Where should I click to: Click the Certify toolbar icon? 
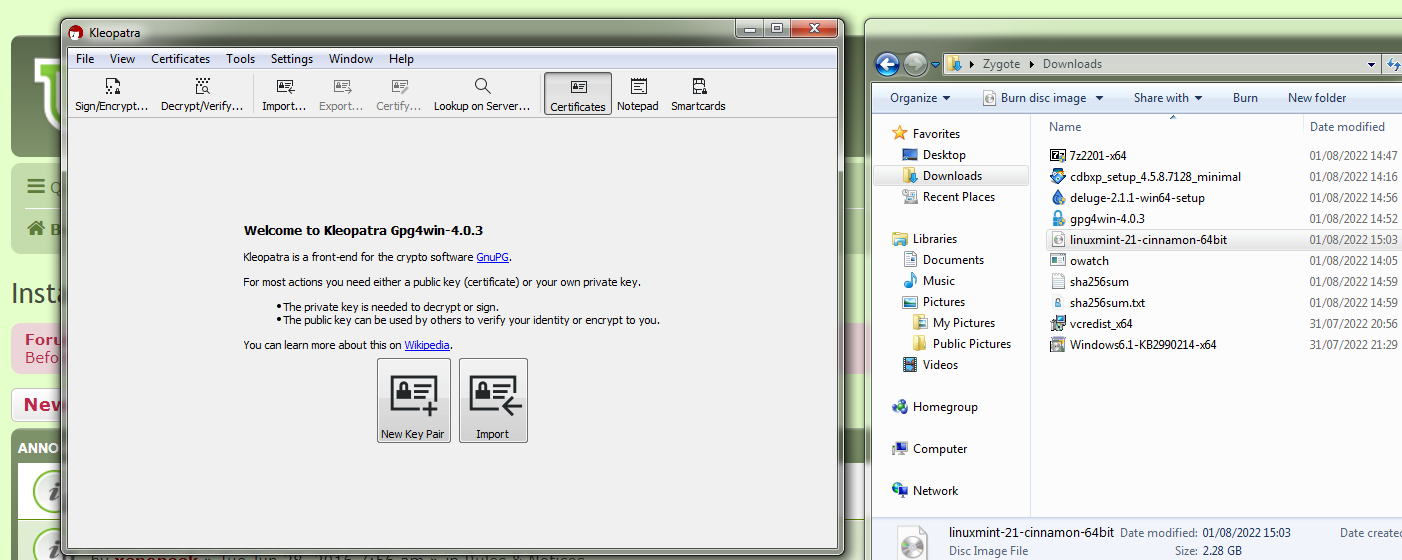[399, 94]
